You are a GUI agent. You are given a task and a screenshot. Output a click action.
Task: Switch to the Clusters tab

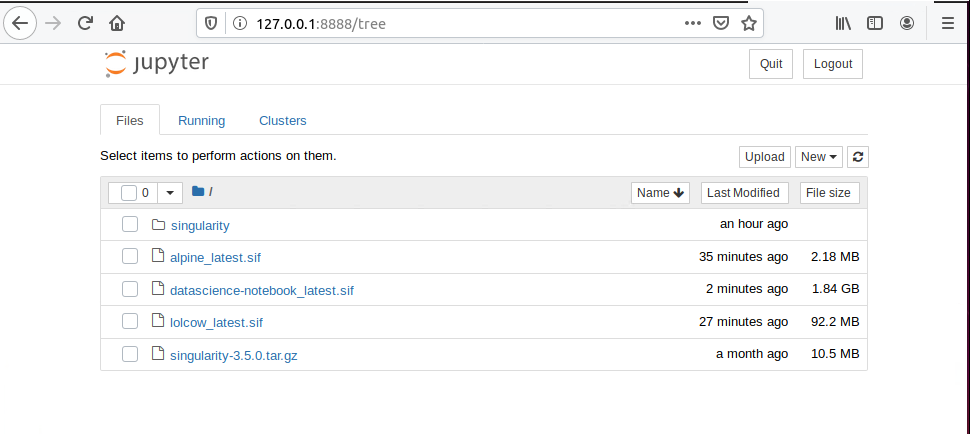283,121
